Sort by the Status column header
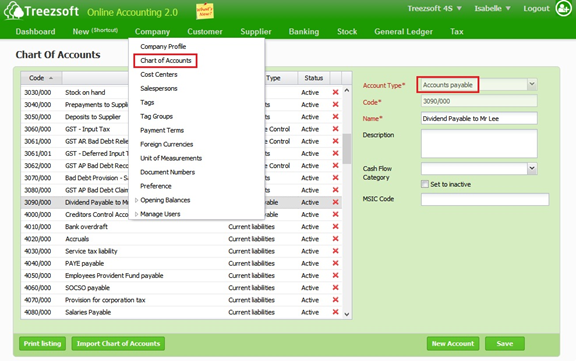 pos(313,78)
